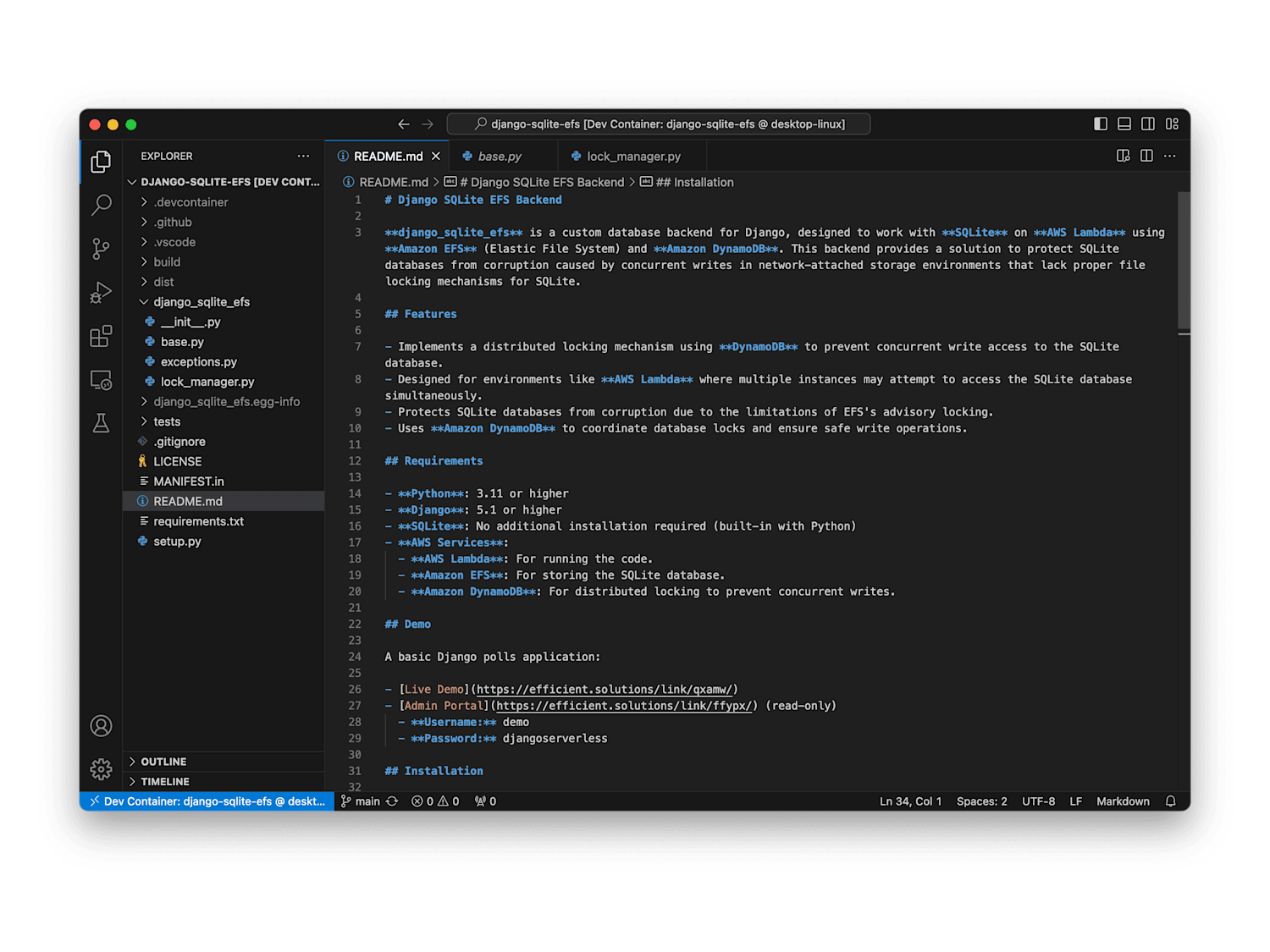Open Customize Layout icon
The image size is (1270, 952).
pos(1172,124)
